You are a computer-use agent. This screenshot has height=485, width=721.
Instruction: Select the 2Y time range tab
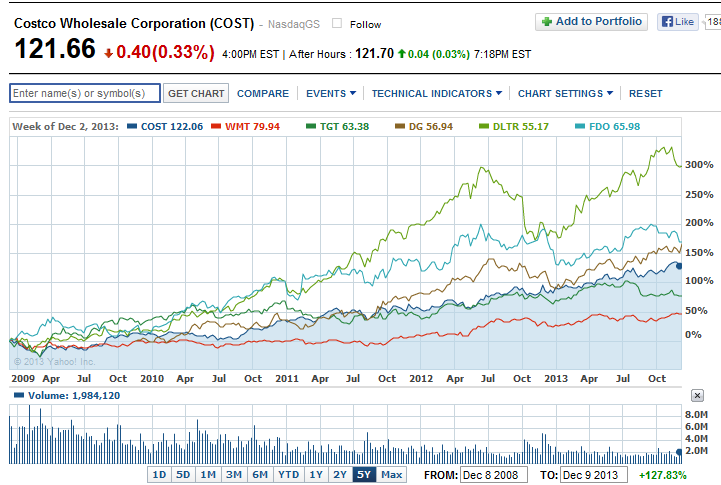[x=340, y=475]
